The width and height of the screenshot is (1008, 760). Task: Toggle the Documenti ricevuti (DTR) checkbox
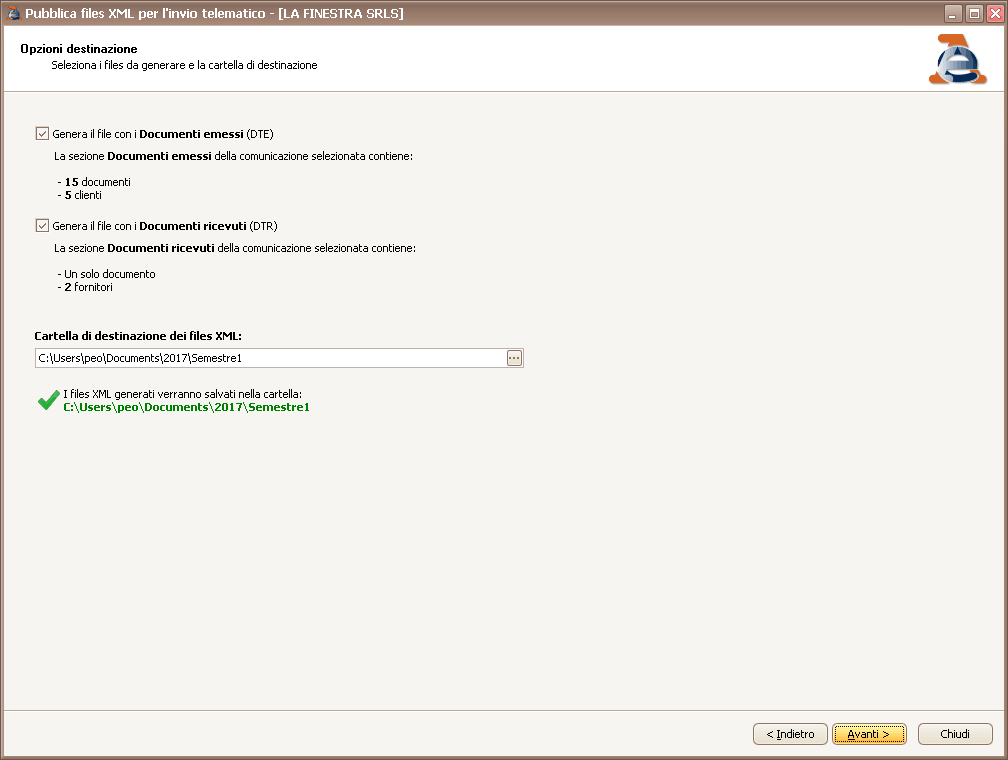pos(42,226)
